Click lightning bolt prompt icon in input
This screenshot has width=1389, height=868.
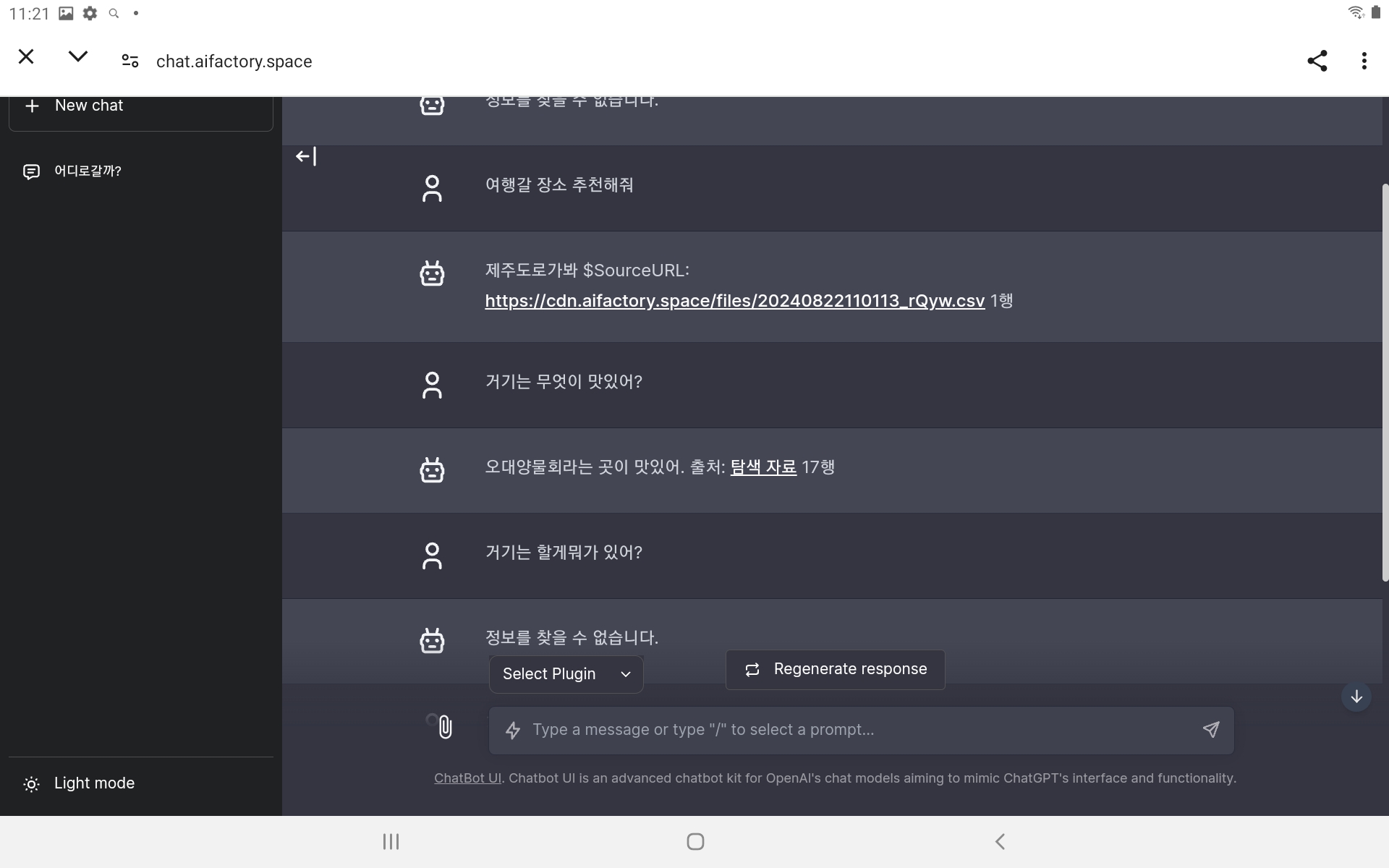(x=513, y=730)
